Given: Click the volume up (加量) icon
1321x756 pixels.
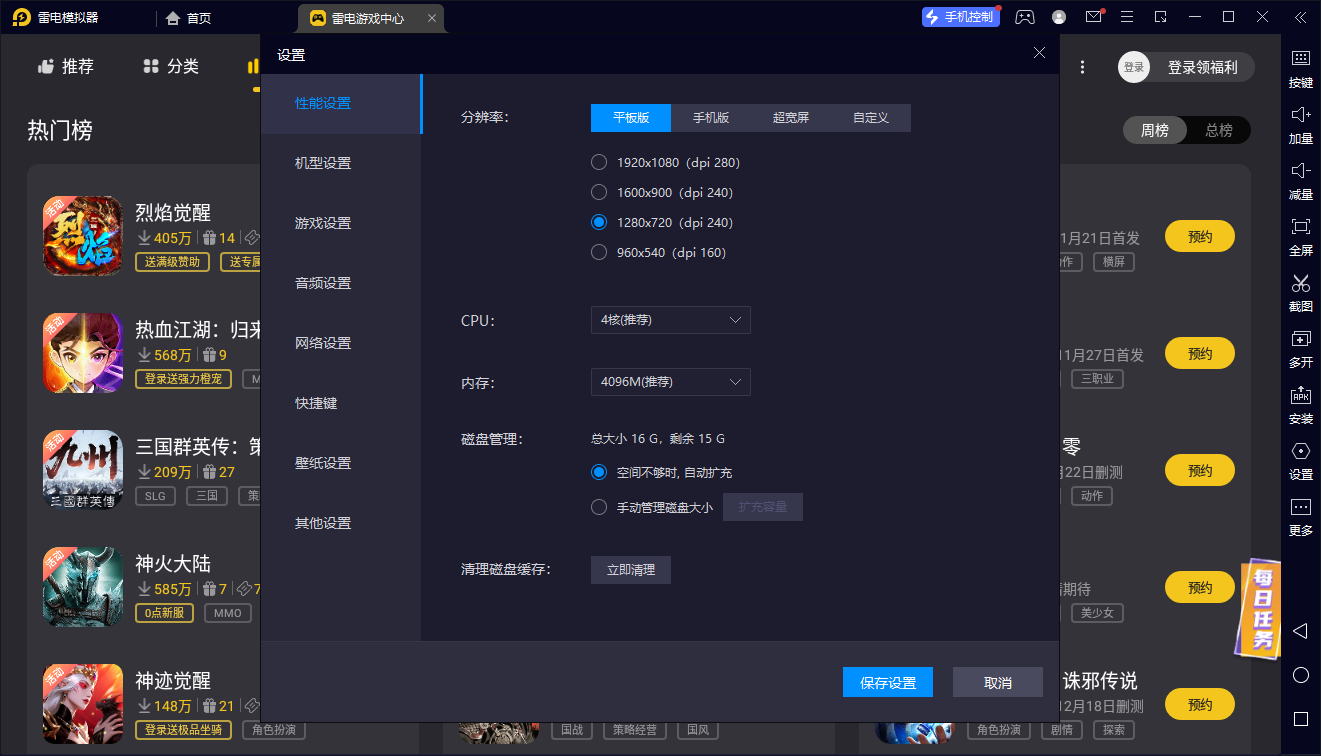Looking at the screenshot, I should [x=1300, y=126].
